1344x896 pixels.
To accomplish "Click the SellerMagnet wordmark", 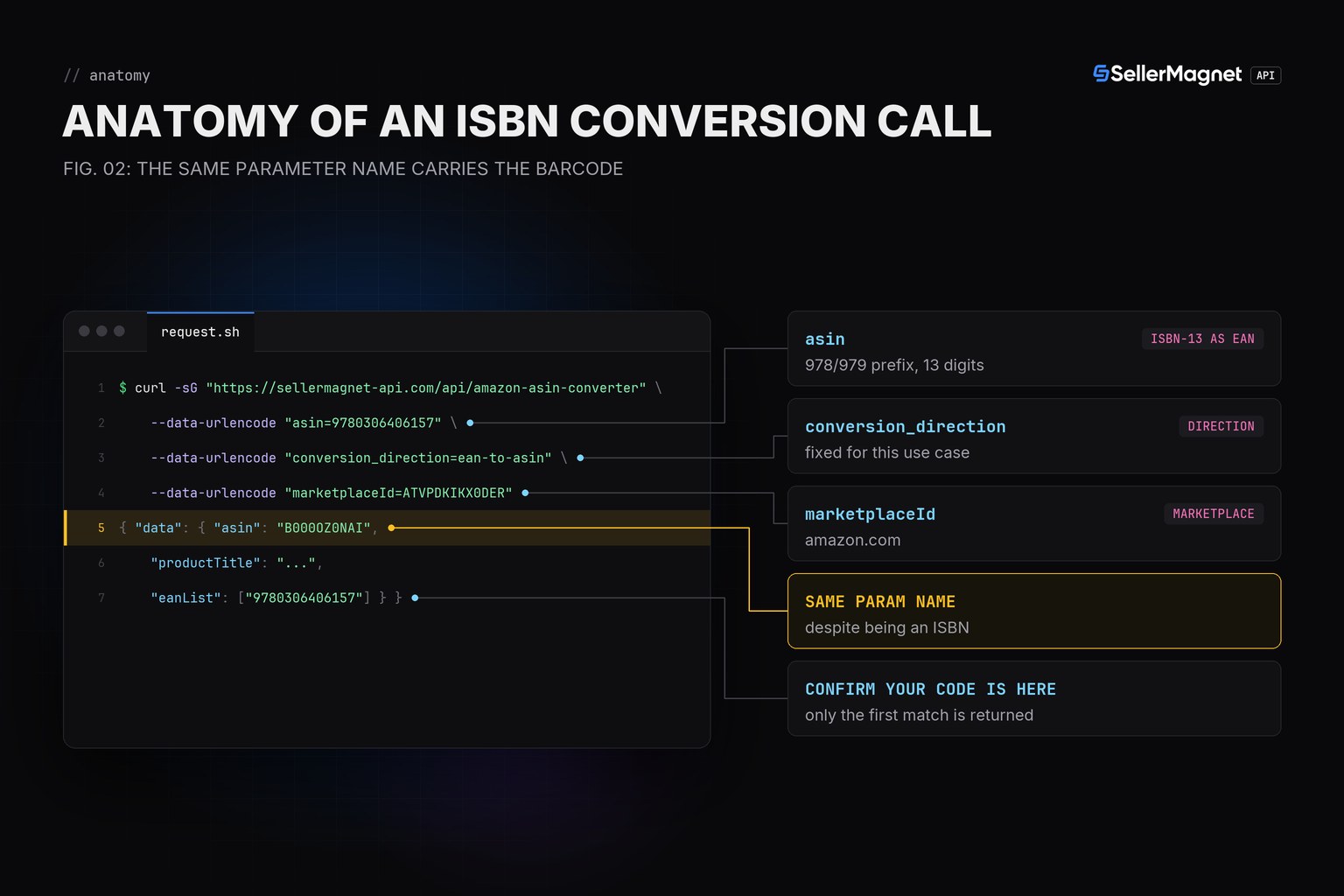I will [1176, 74].
